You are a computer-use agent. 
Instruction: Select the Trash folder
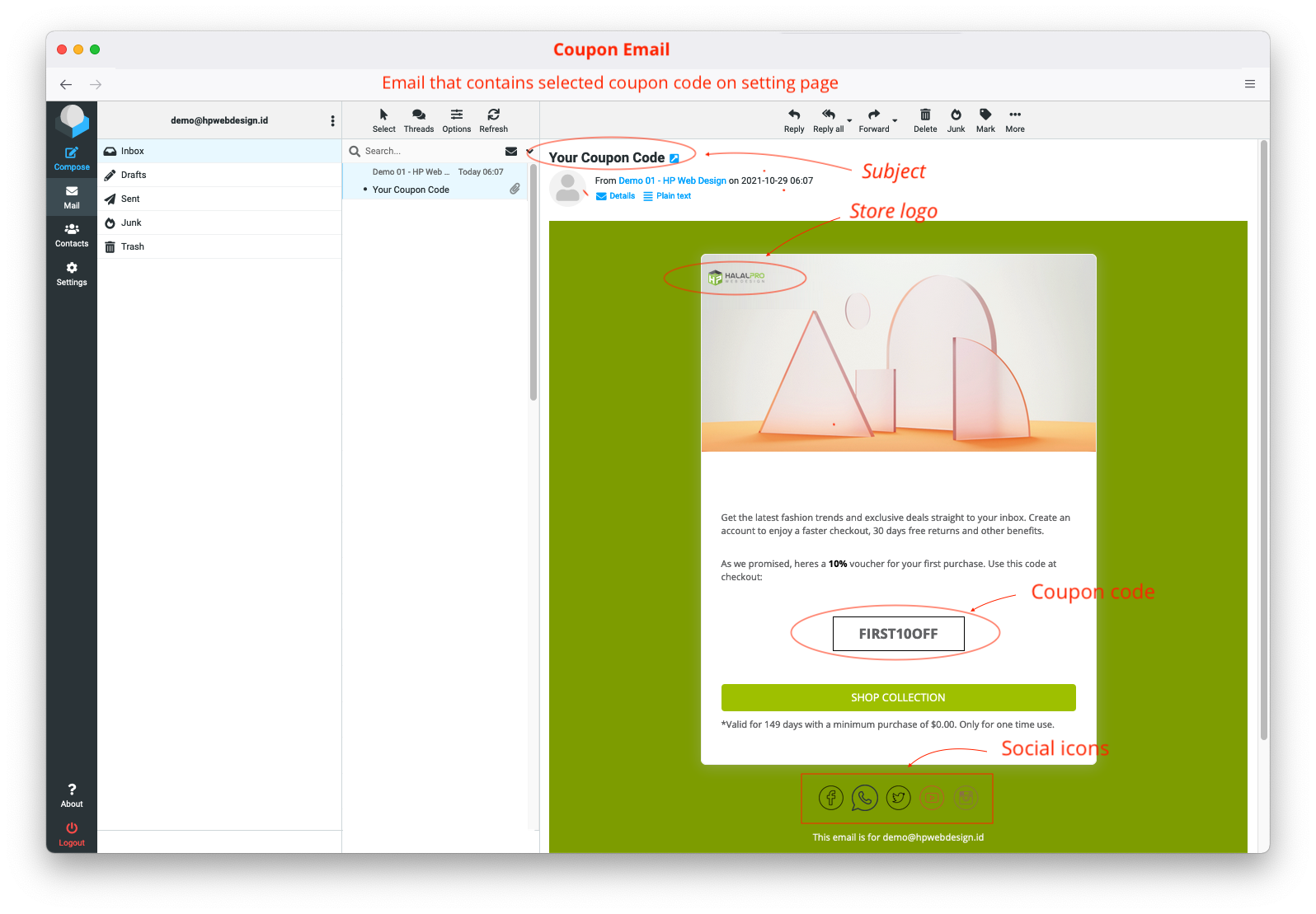133,246
